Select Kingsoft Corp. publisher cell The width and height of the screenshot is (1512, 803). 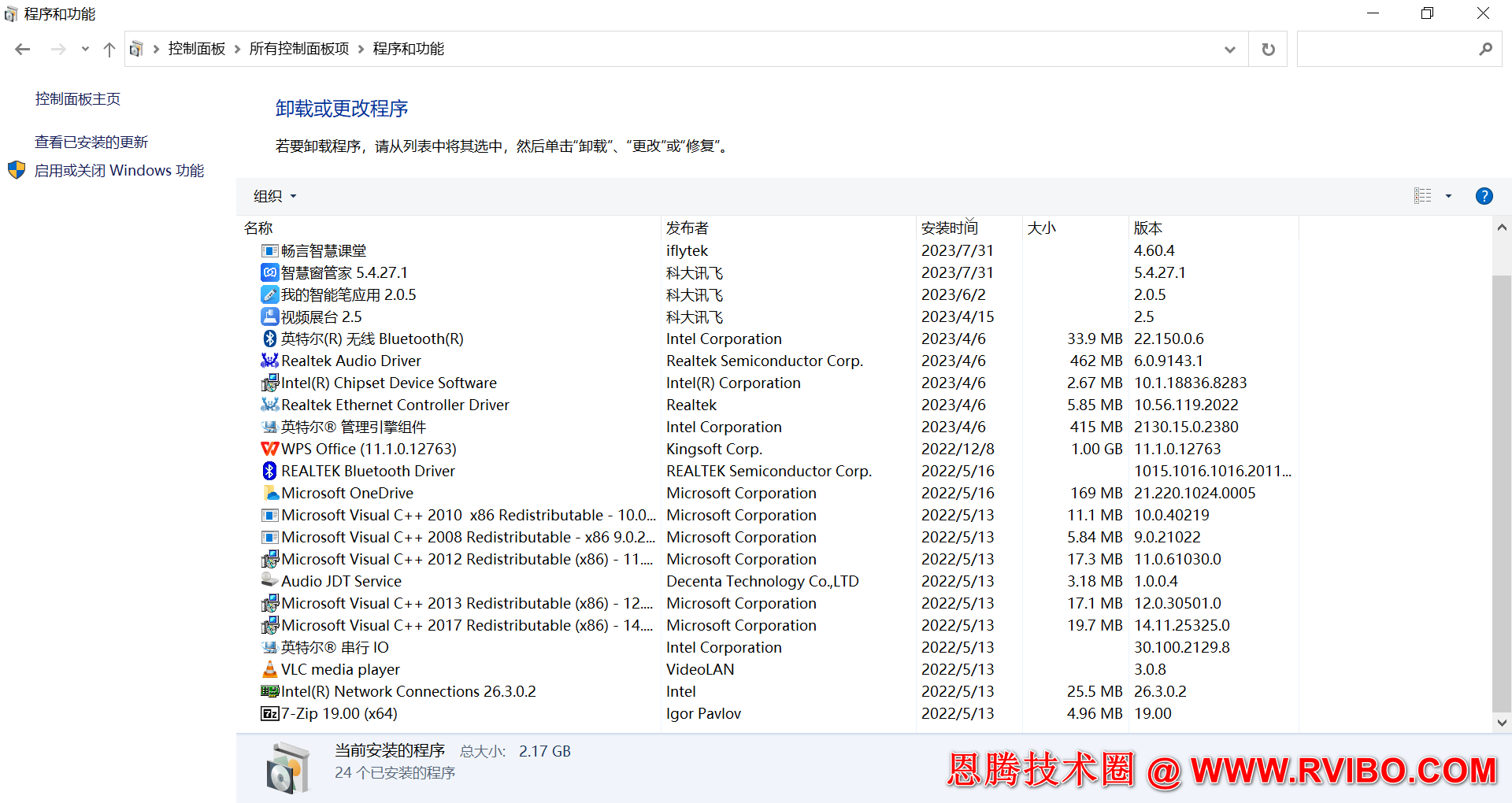click(x=714, y=449)
